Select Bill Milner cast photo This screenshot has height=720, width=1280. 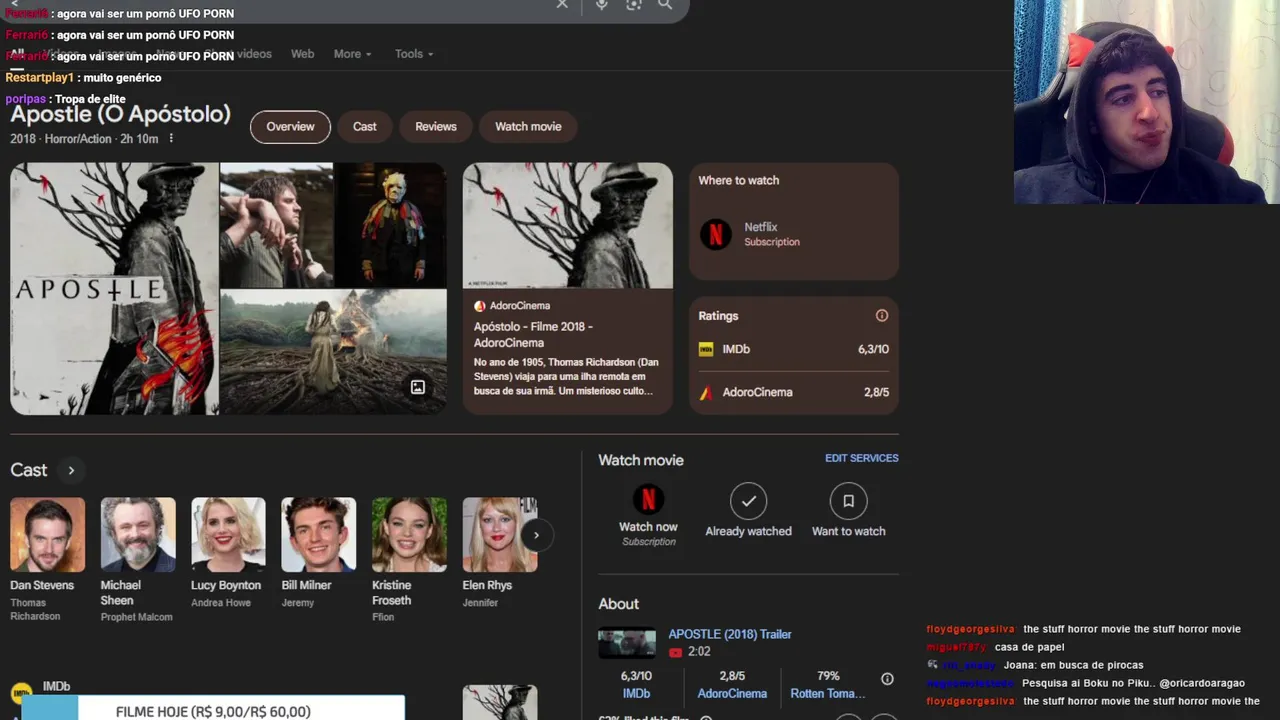[319, 535]
